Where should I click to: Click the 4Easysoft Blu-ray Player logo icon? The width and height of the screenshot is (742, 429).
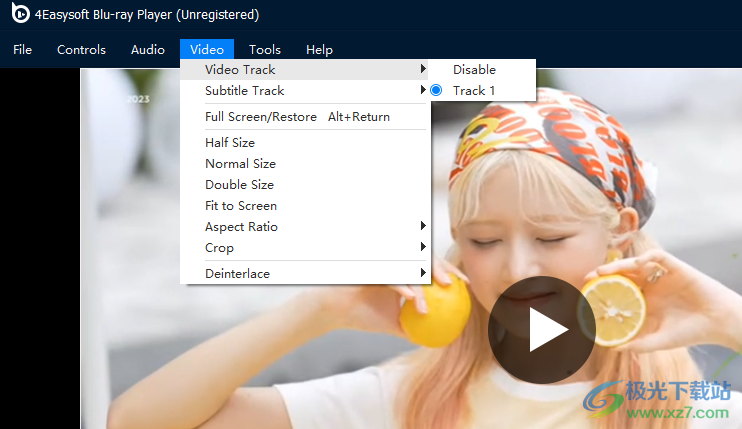[20, 13]
